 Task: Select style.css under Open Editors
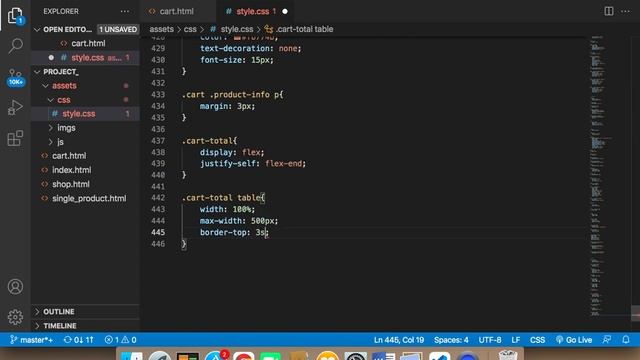coord(87,58)
